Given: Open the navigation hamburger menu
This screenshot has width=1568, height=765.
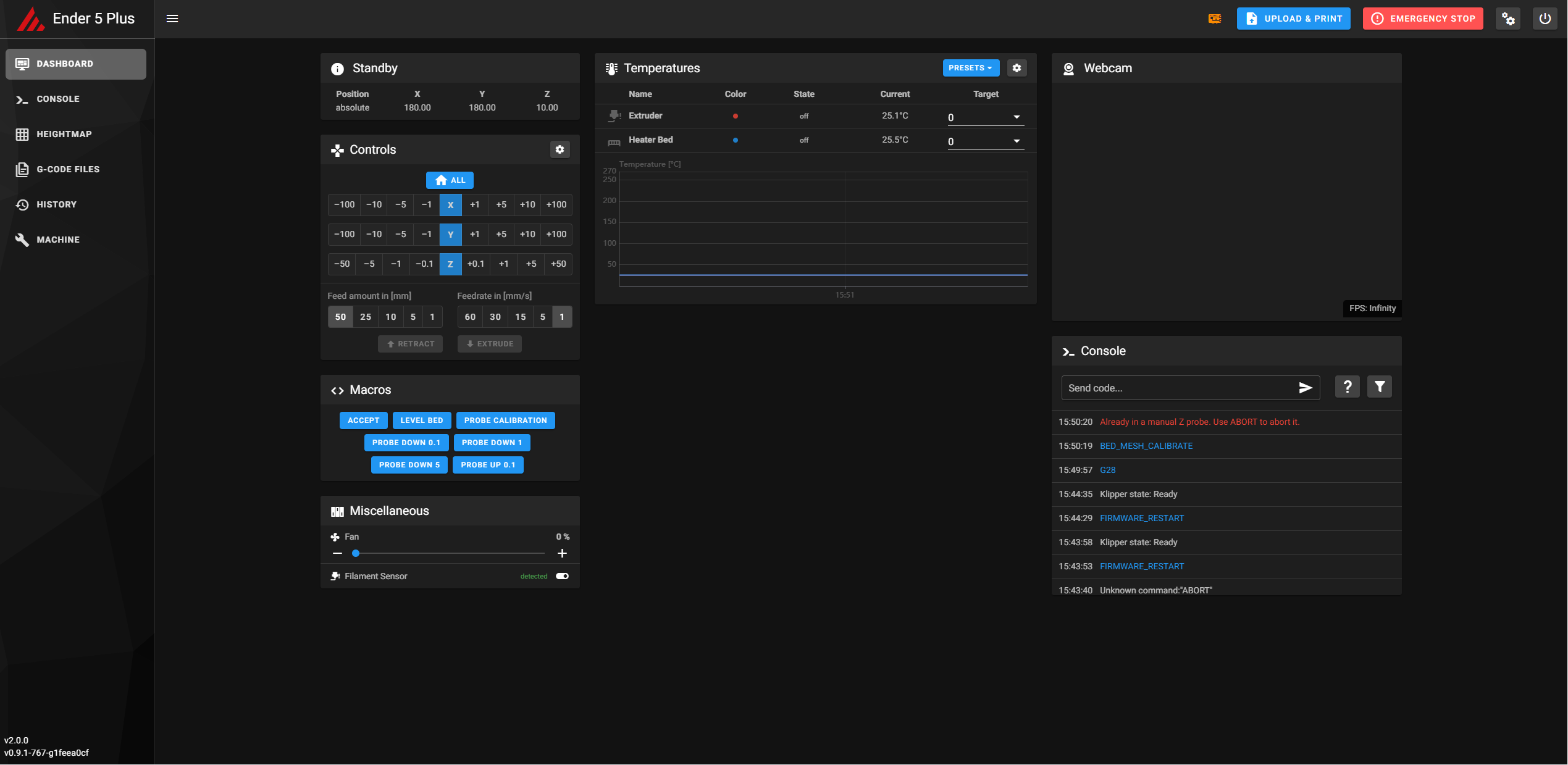Looking at the screenshot, I should click(x=172, y=19).
